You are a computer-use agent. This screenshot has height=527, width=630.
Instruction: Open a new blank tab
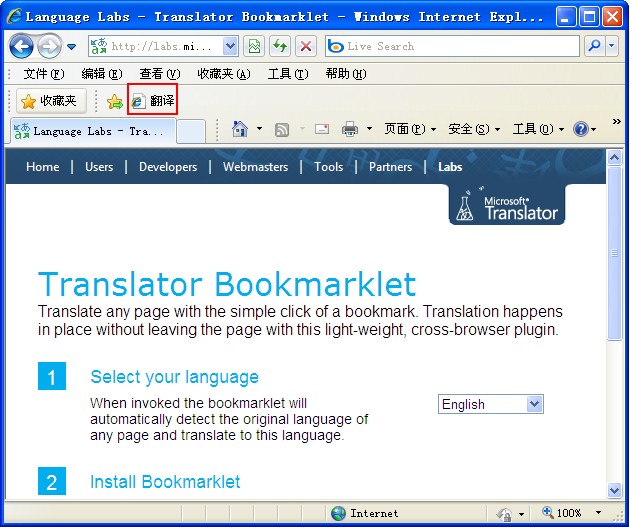coord(191,132)
